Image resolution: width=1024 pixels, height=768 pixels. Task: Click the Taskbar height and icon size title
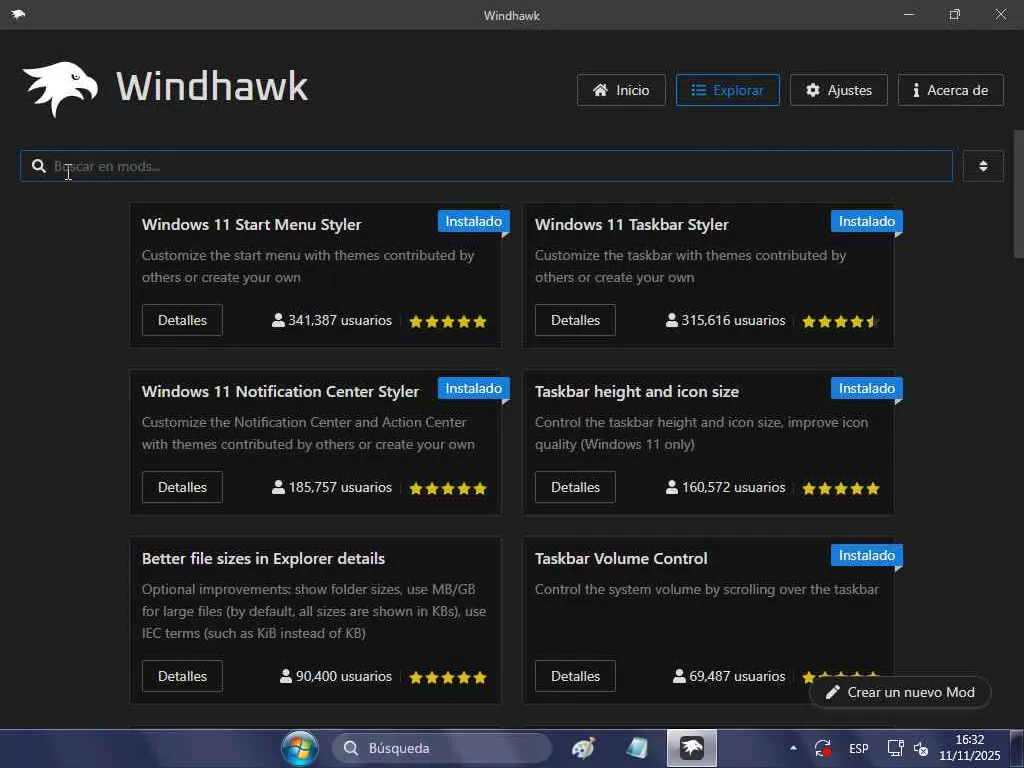click(x=637, y=392)
